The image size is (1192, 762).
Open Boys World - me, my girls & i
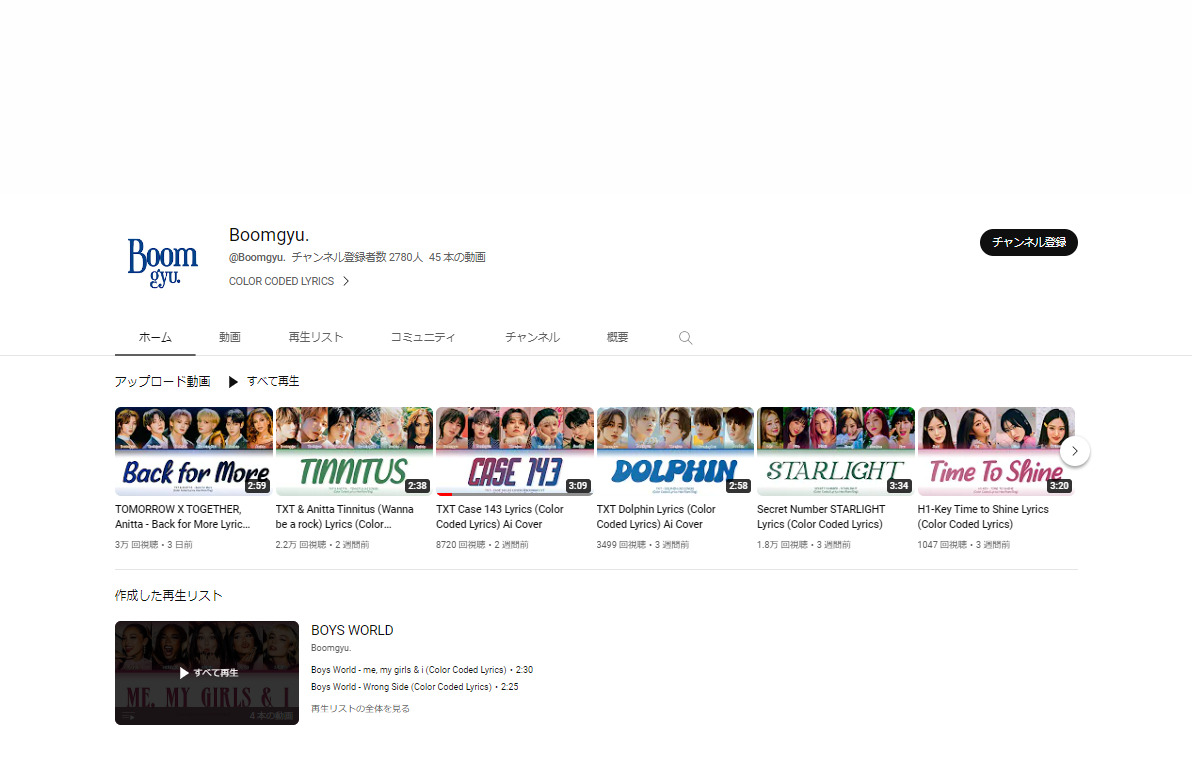pyautogui.click(x=422, y=670)
